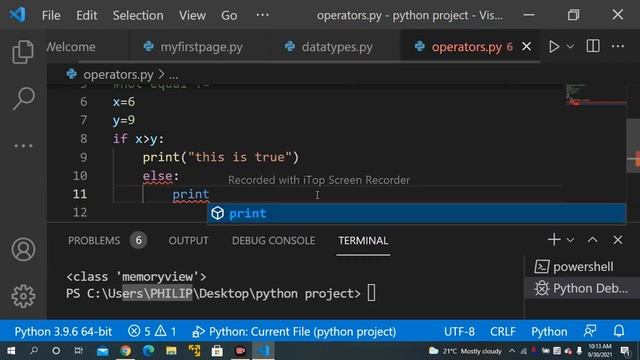Split the editor right
Image resolution: width=640 pixels, height=360 pixels.
593,46
